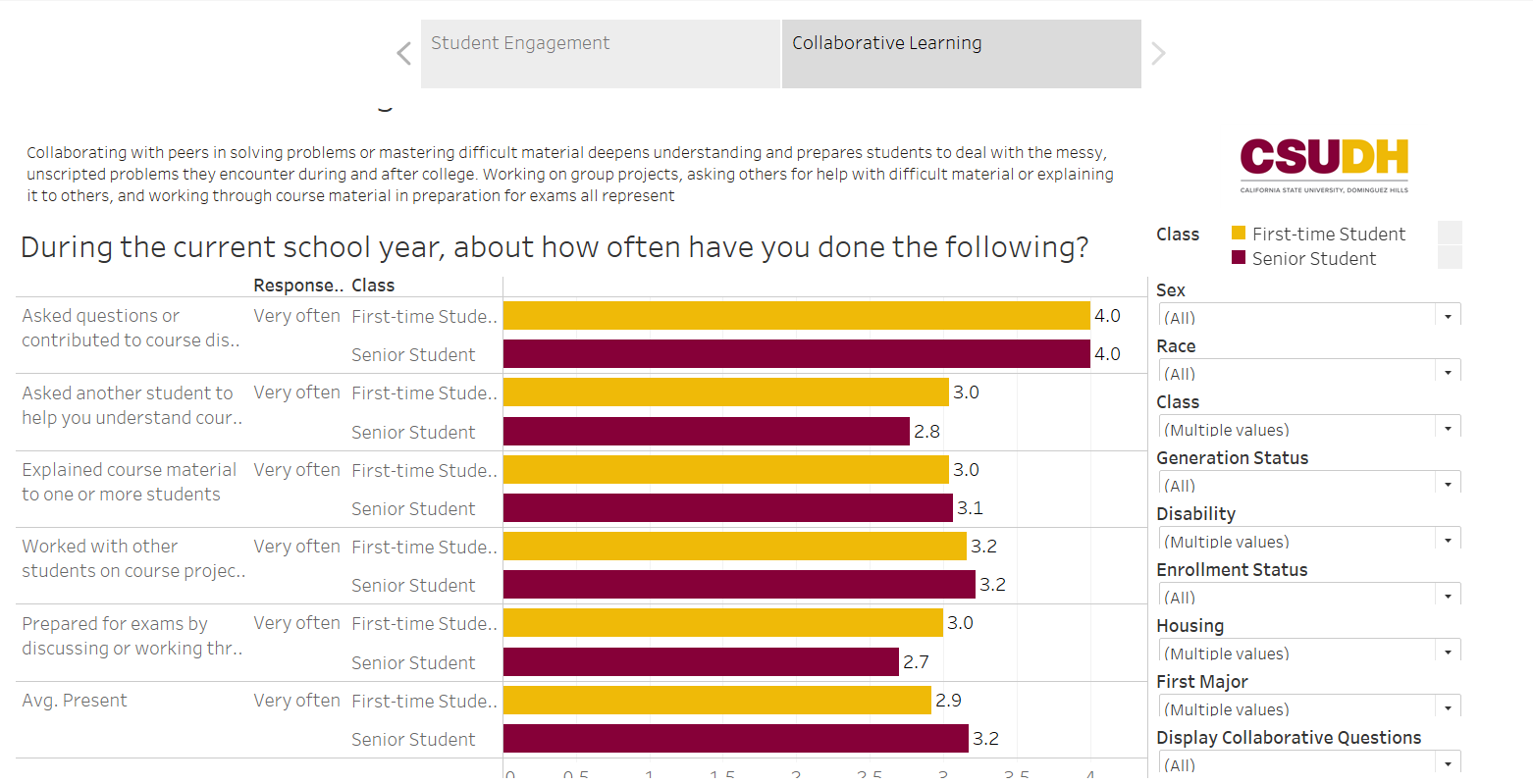This screenshot has height=784, width=1533.
Task: Open the Display Collaborative Questions dropdown
Action: tap(1448, 764)
